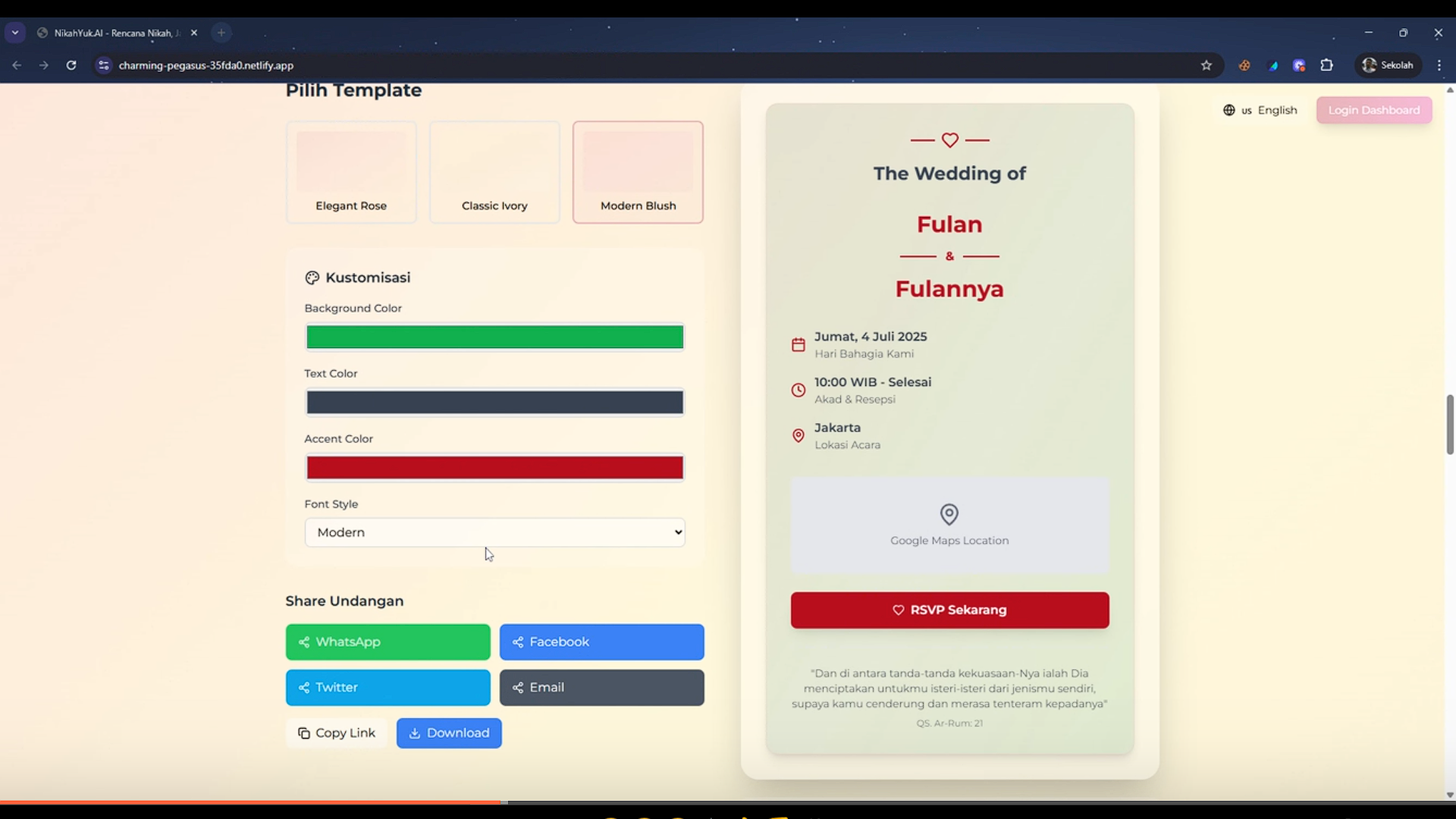Open English language selector

[1276, 110]
